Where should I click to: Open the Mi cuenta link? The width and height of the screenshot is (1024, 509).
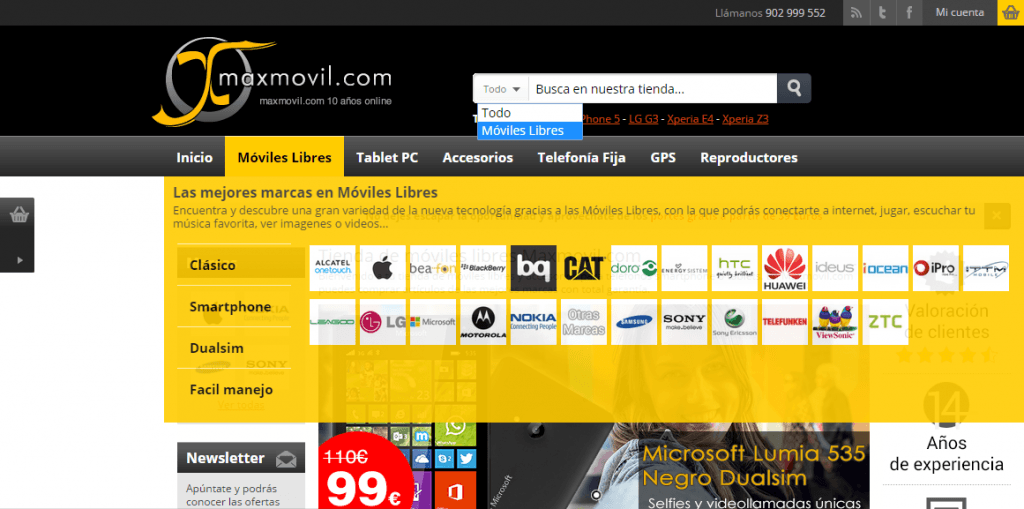(x=959, y=12)
